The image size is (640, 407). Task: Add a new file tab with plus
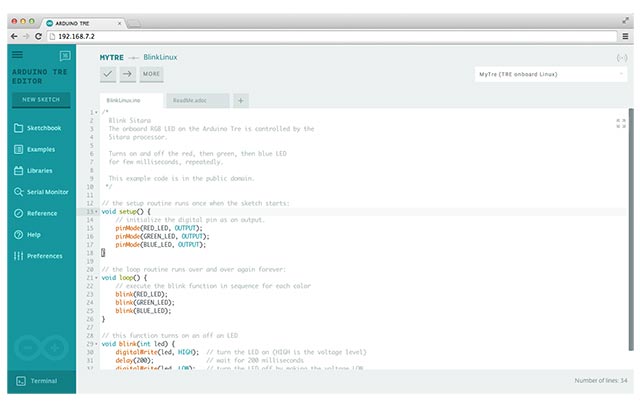coord(241,100)
